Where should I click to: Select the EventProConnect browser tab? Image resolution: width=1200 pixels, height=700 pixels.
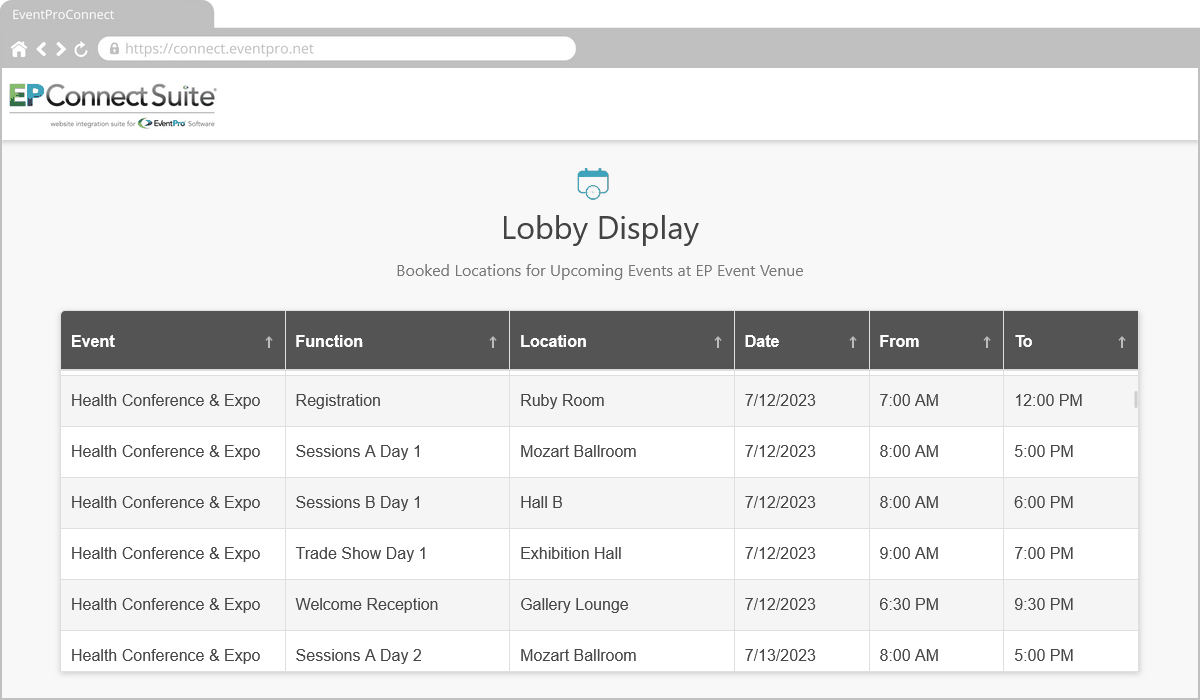click(105, 15)
